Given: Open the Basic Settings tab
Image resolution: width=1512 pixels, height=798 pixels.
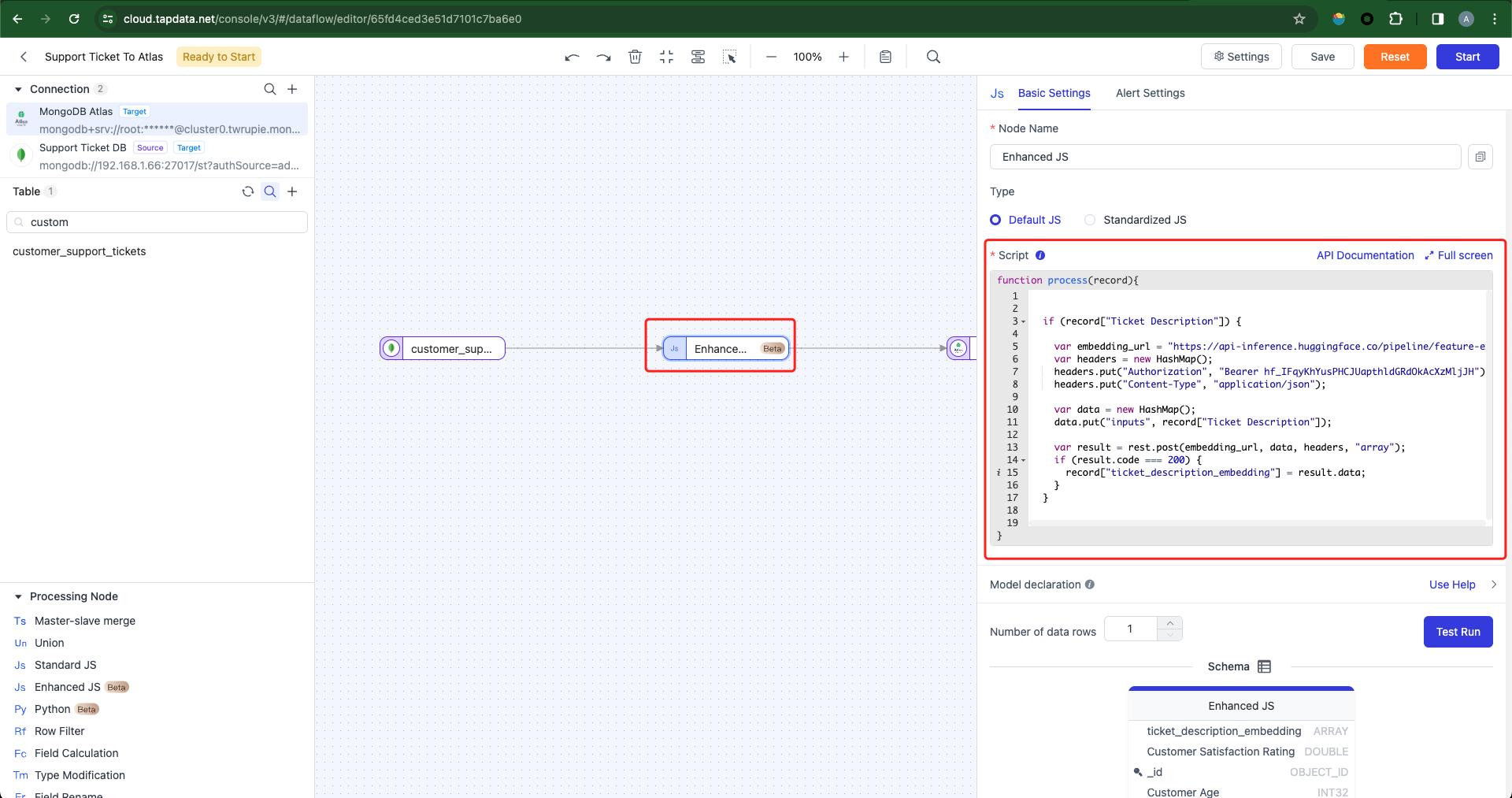Looking at the screenshot, I should [1054, 93].
